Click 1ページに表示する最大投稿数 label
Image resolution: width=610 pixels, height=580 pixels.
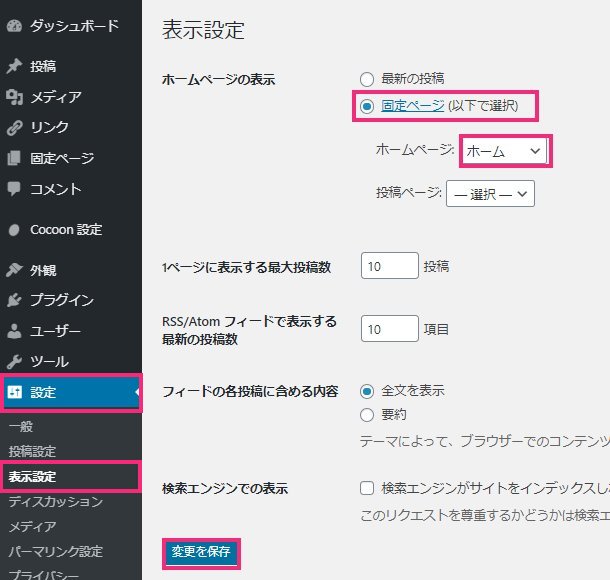tap(246, 267)
